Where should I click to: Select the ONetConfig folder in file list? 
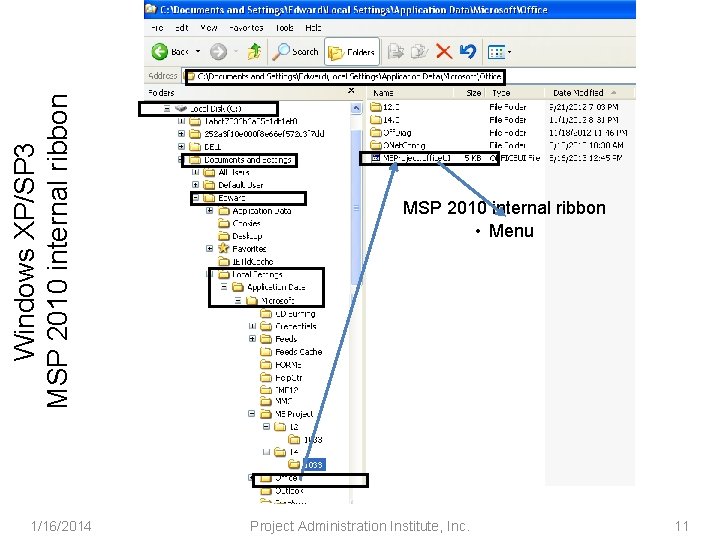click(x=398, y=146)
